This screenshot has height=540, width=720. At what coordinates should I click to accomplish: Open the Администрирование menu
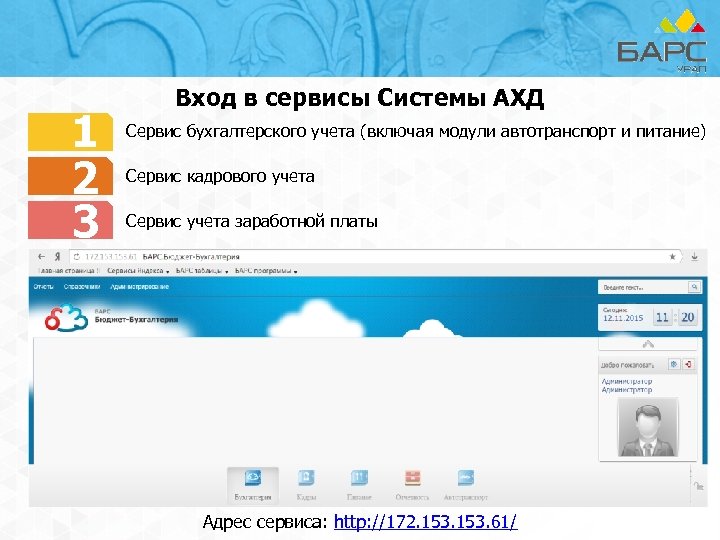click(140, 287)
